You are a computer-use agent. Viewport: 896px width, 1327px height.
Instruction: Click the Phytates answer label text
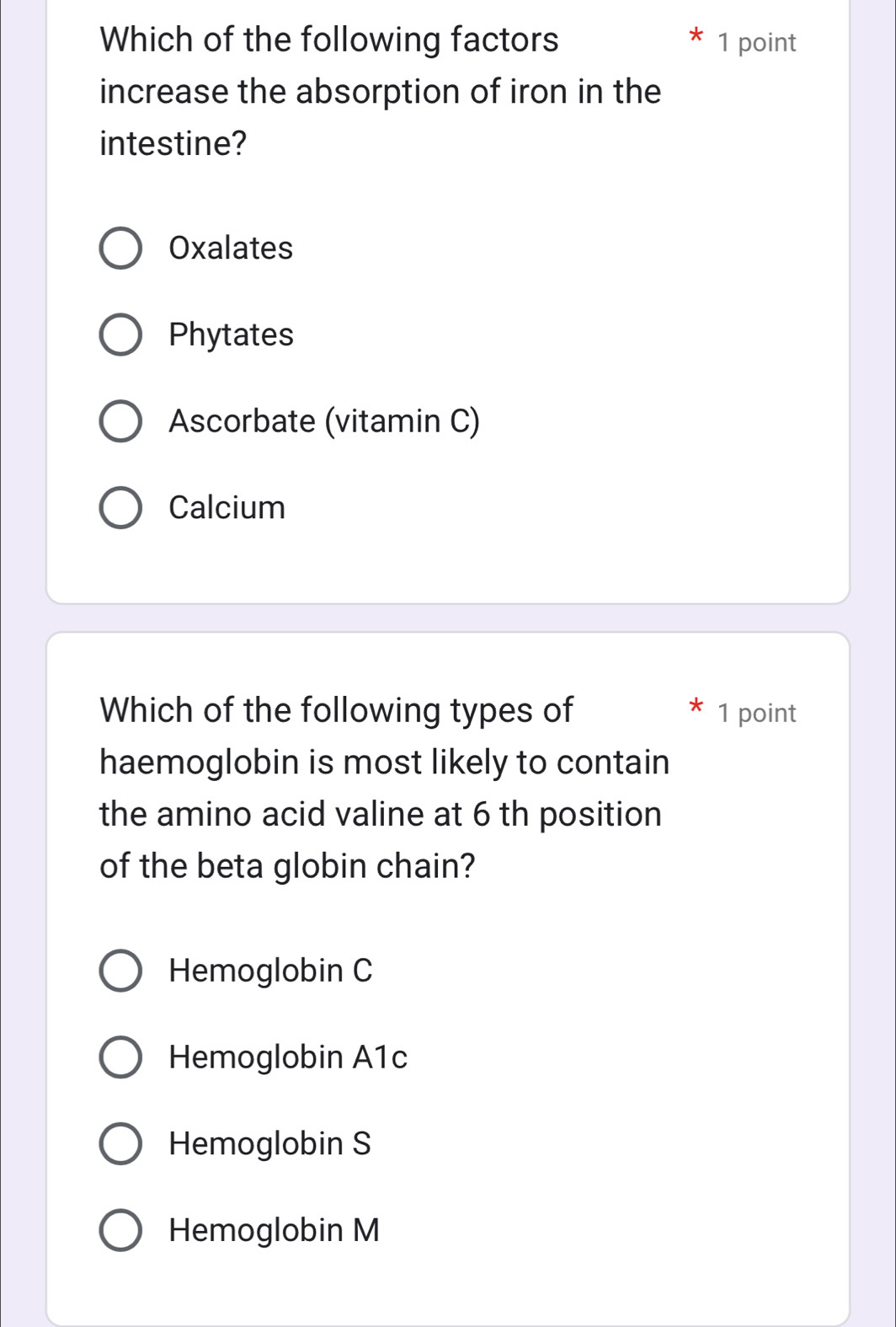231,334
